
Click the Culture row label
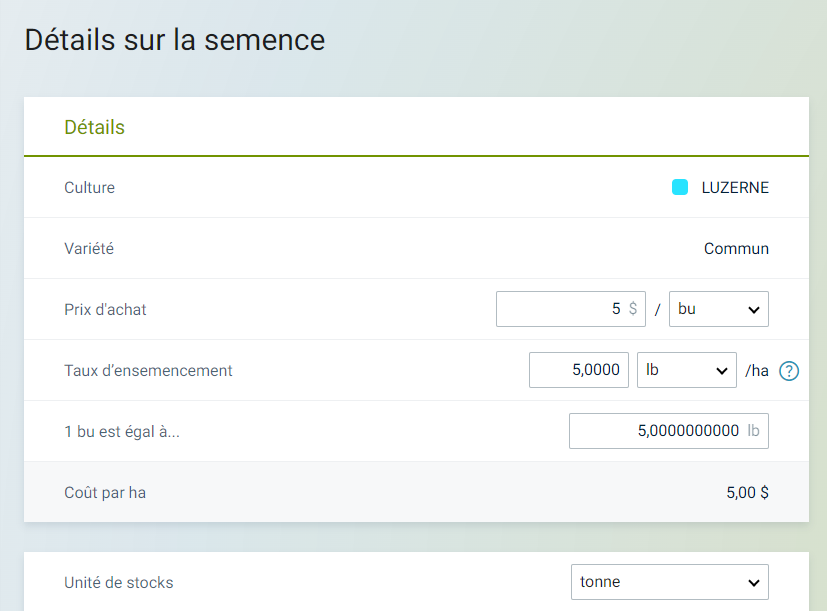(x=89, y=187)
